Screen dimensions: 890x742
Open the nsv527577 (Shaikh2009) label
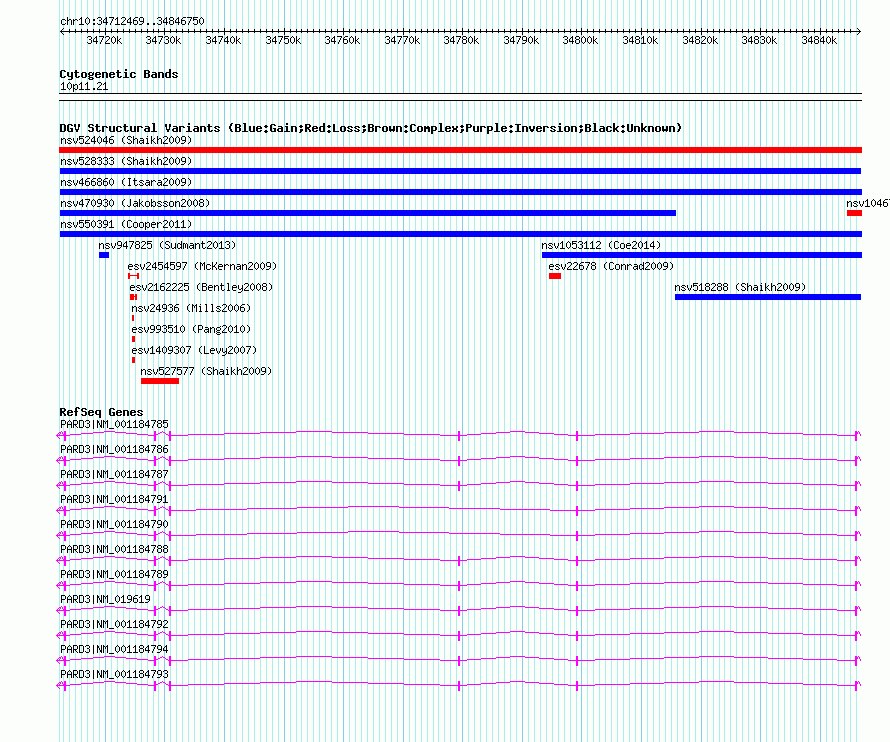[206, 371]
